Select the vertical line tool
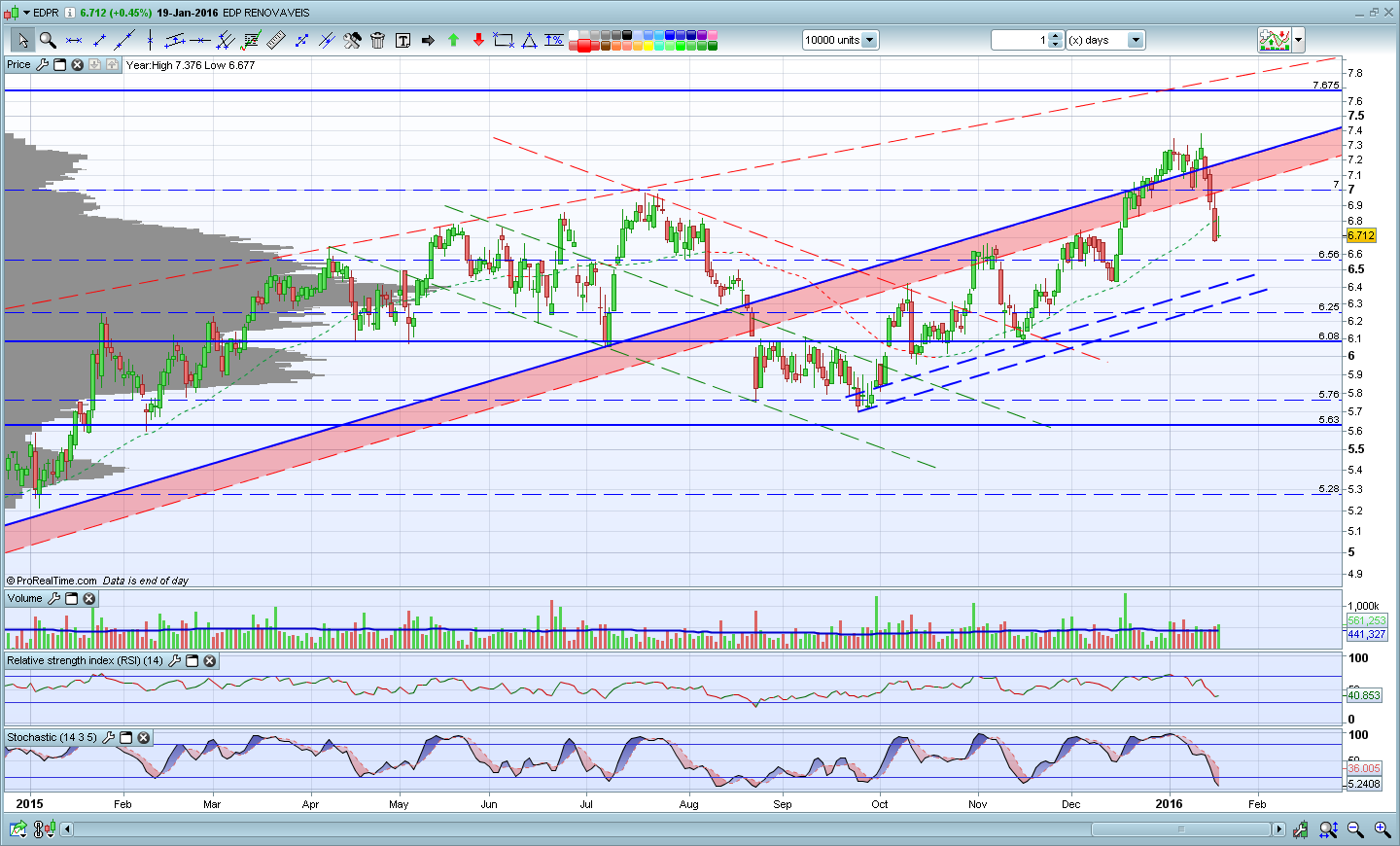The image size is (1400, 846). pos(150,40)
